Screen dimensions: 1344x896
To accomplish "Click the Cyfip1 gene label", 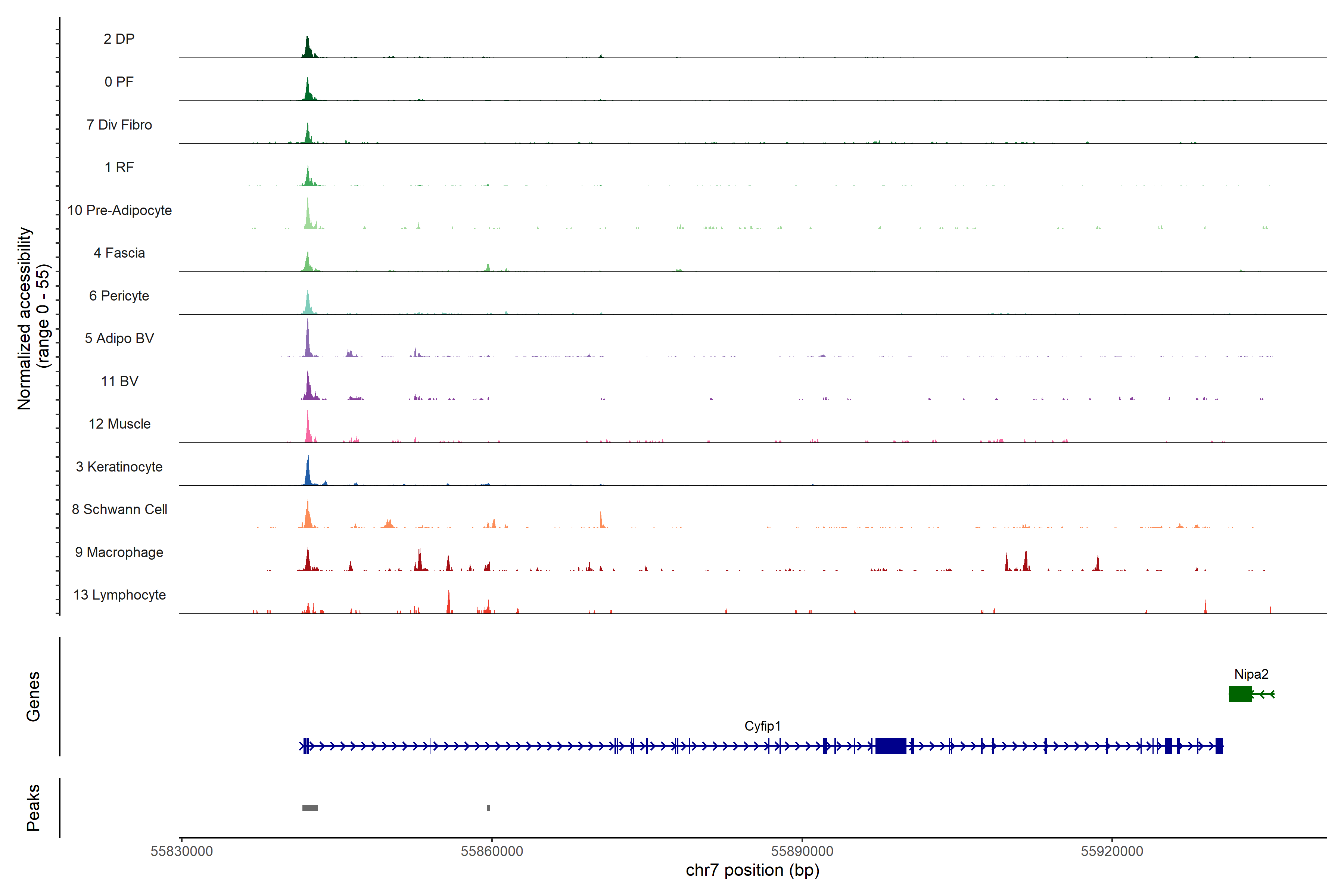I will tap(762, 726).
